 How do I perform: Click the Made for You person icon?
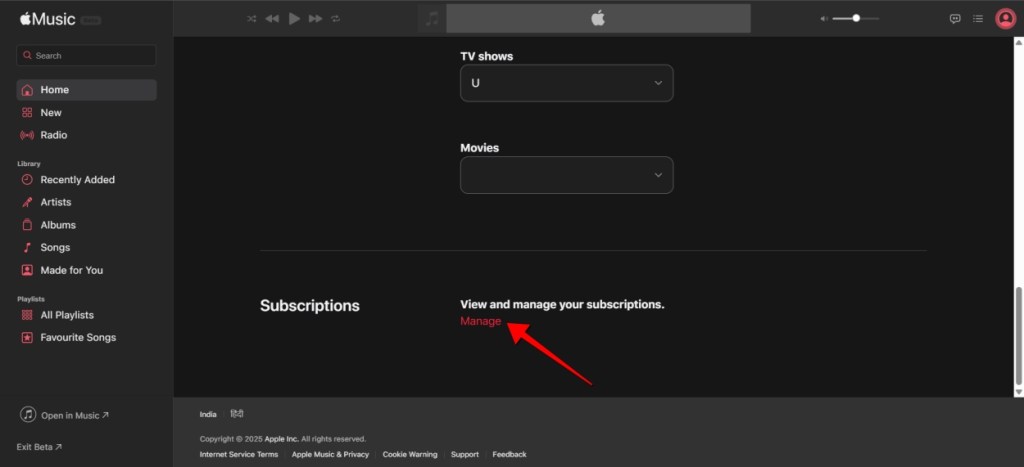pos(27,270)
